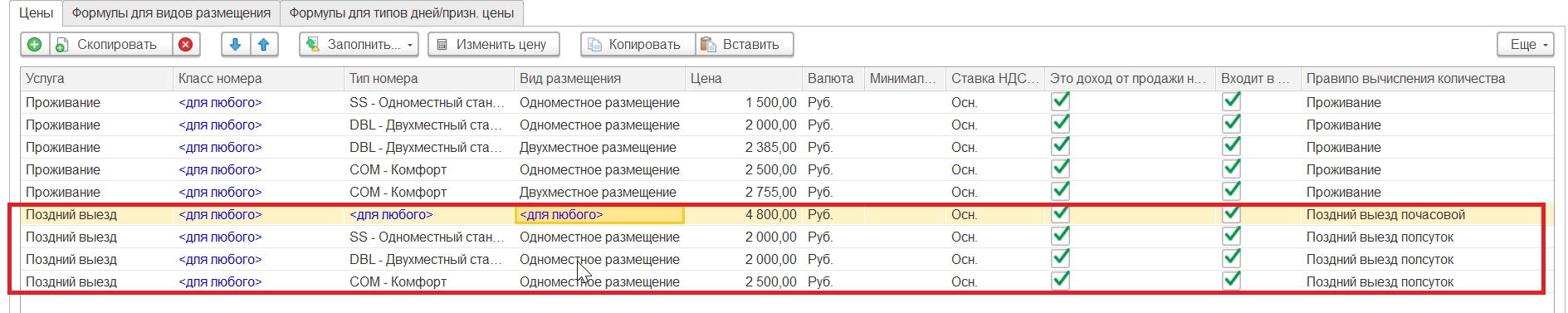Toggle income checkbox in 2 755,00 row

[1060, 191]
